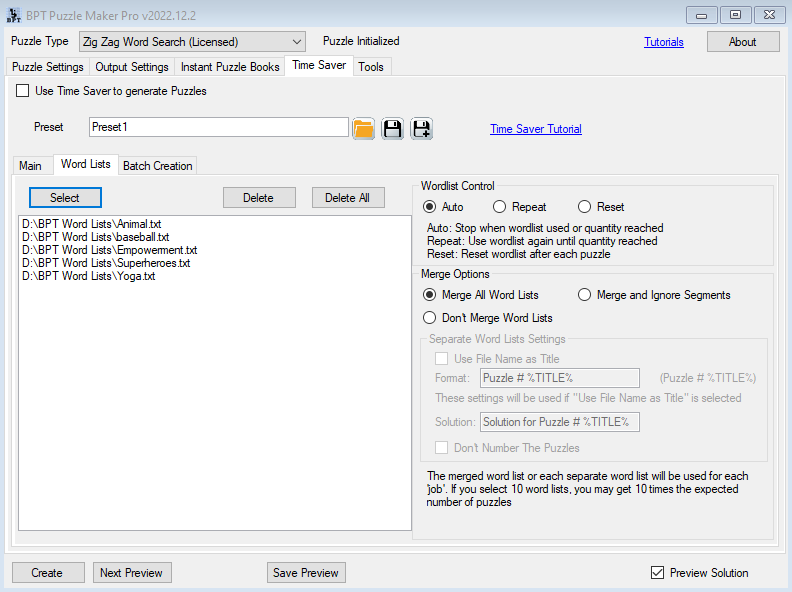Viewport: 792px width, 592px height.
Task: Uncheck the Preview Solution checkbox
Action: click(657, 573)
